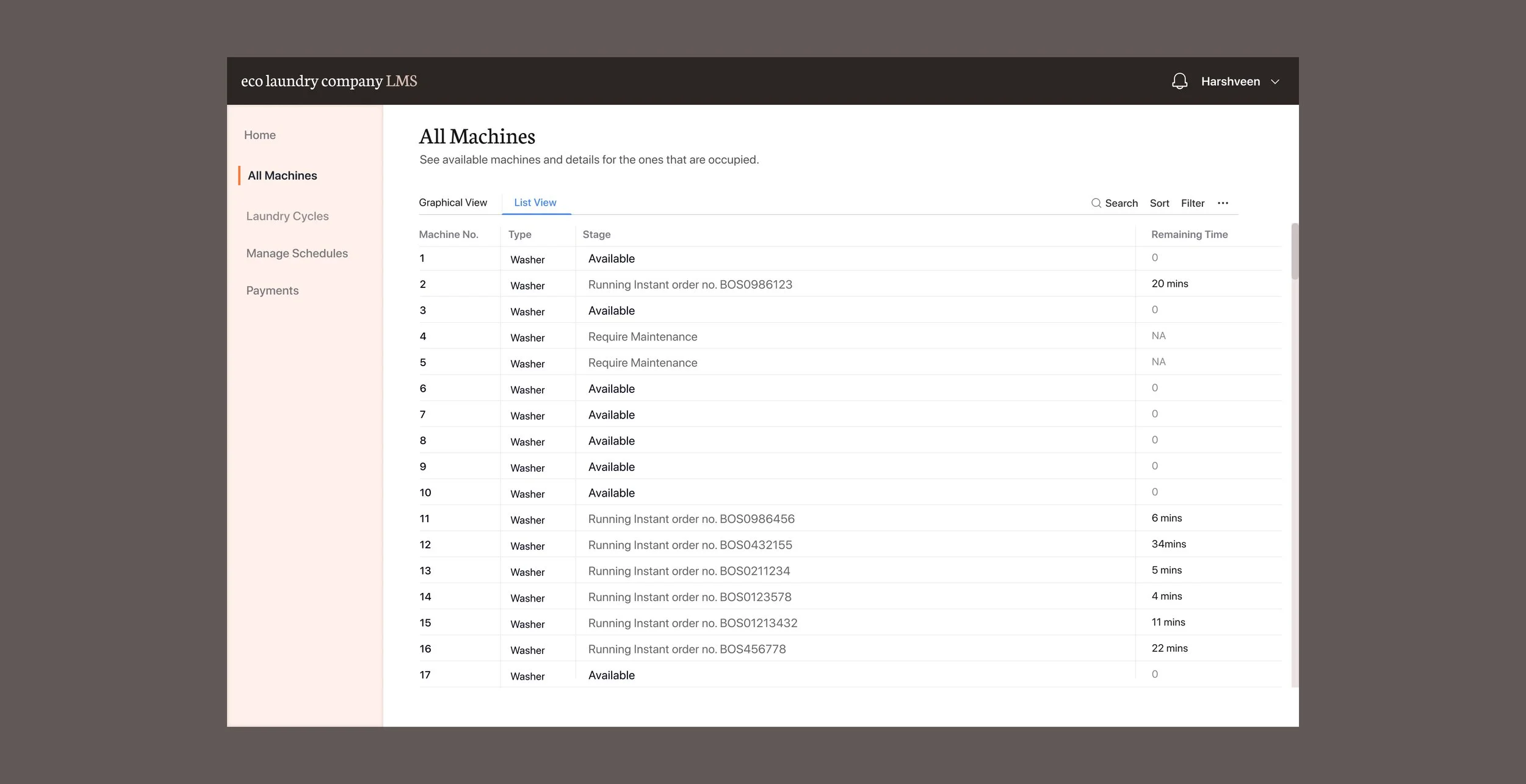The image size is (1526, 784).
Task: Select the List View tab
Action: [535, 203]
